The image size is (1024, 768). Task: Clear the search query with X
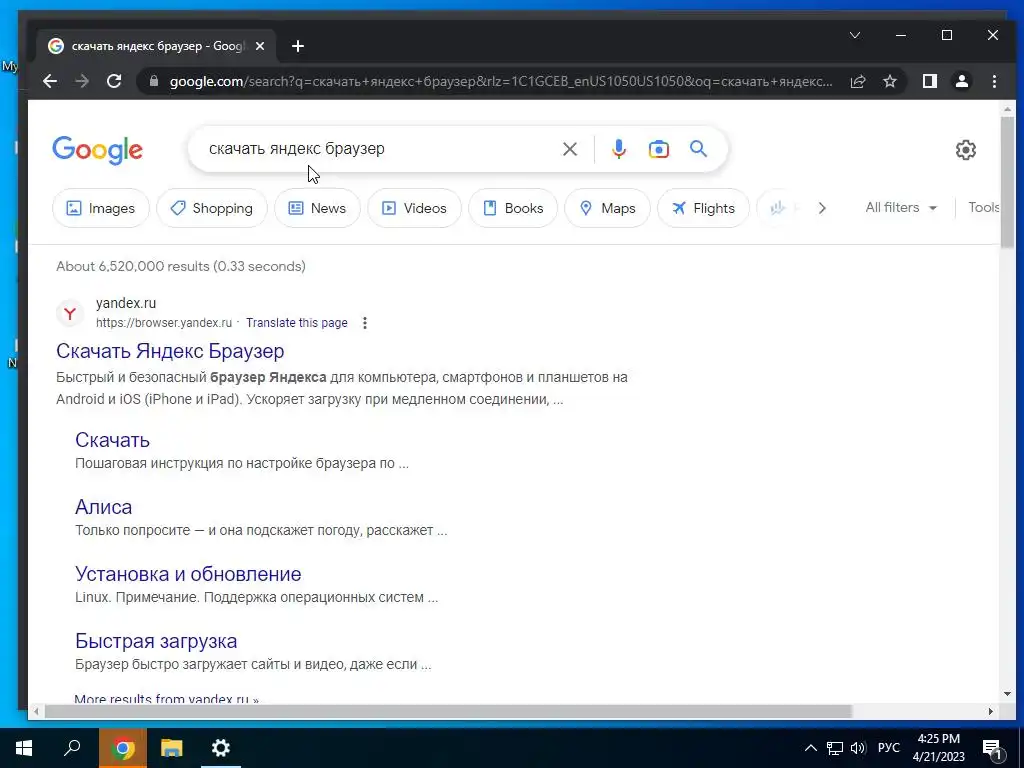(569, 149)
